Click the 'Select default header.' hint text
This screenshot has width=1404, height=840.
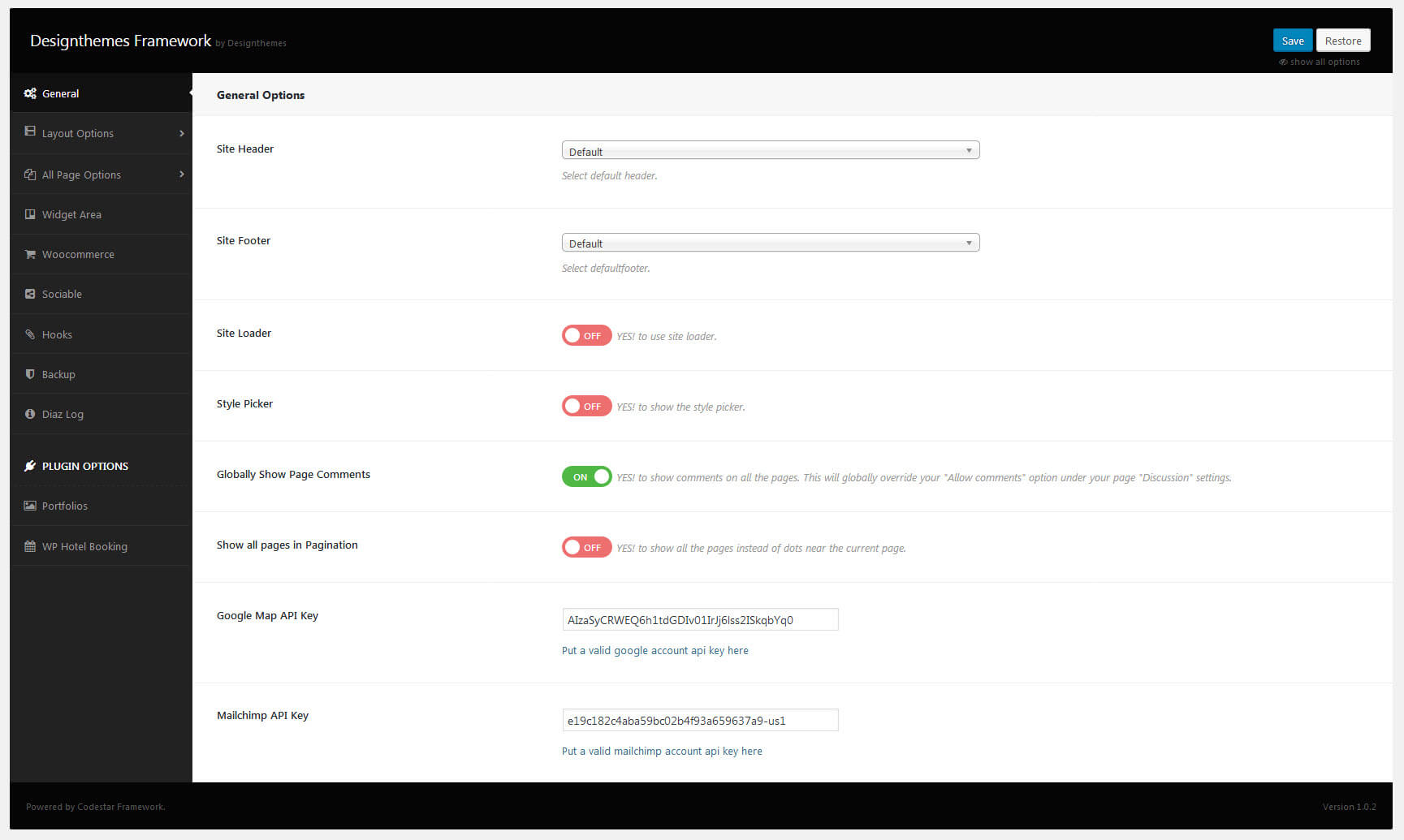(610, 175)
